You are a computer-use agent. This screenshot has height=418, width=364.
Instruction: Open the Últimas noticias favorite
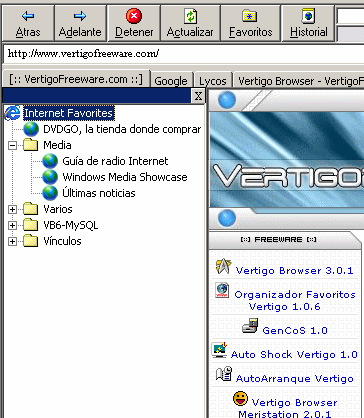click(99, 193)
